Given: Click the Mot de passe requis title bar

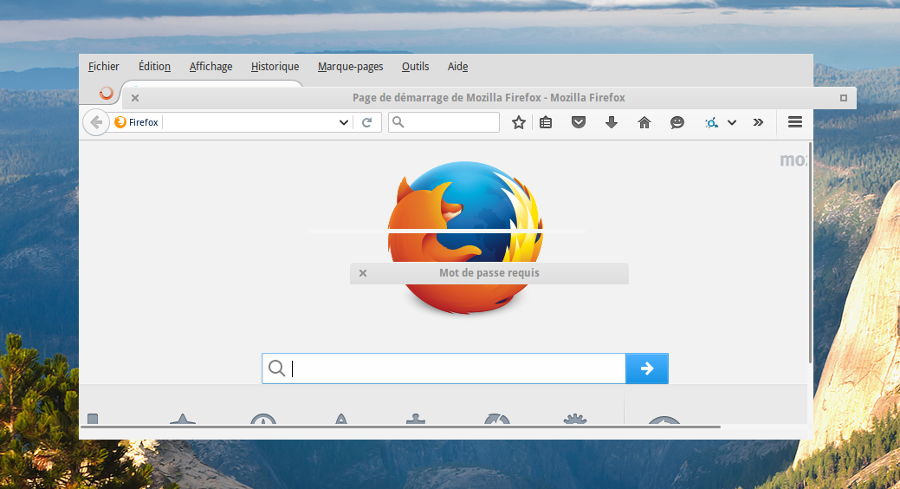Looking at the screenshot, I should (x=489, y=273).
